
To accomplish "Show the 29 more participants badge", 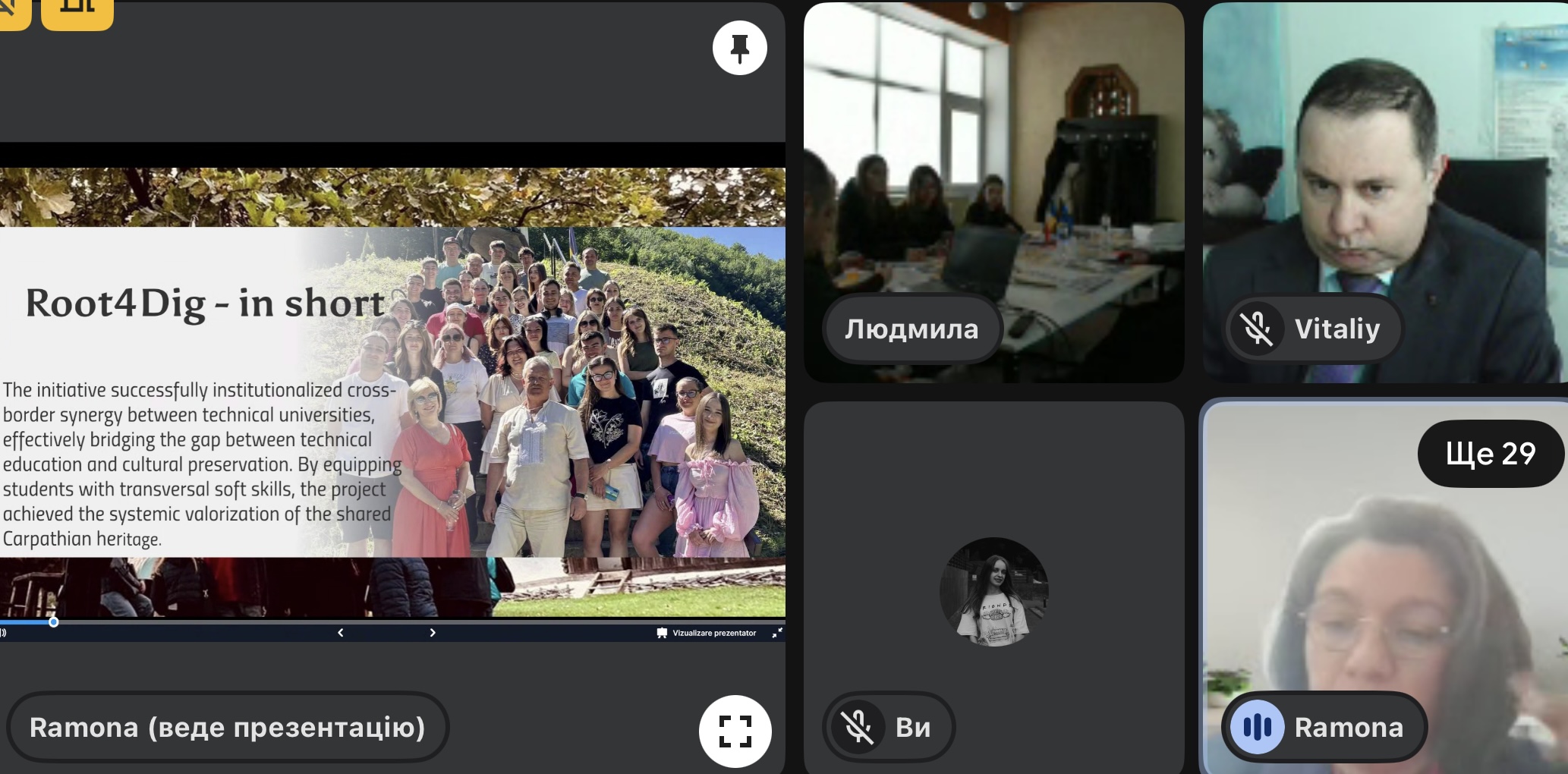I will click(1490, 453).
